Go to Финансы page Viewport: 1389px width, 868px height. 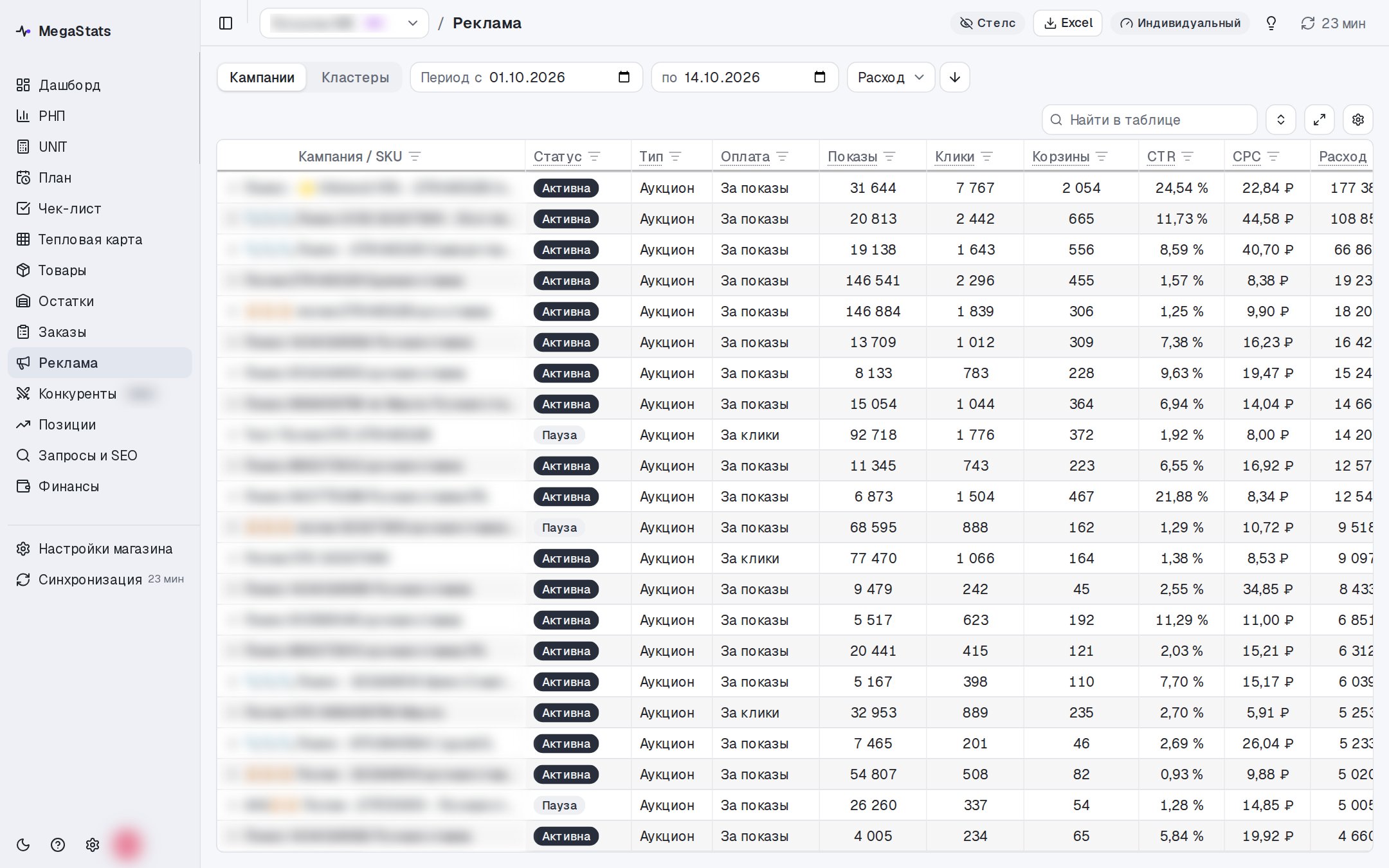tap(100, 486)
